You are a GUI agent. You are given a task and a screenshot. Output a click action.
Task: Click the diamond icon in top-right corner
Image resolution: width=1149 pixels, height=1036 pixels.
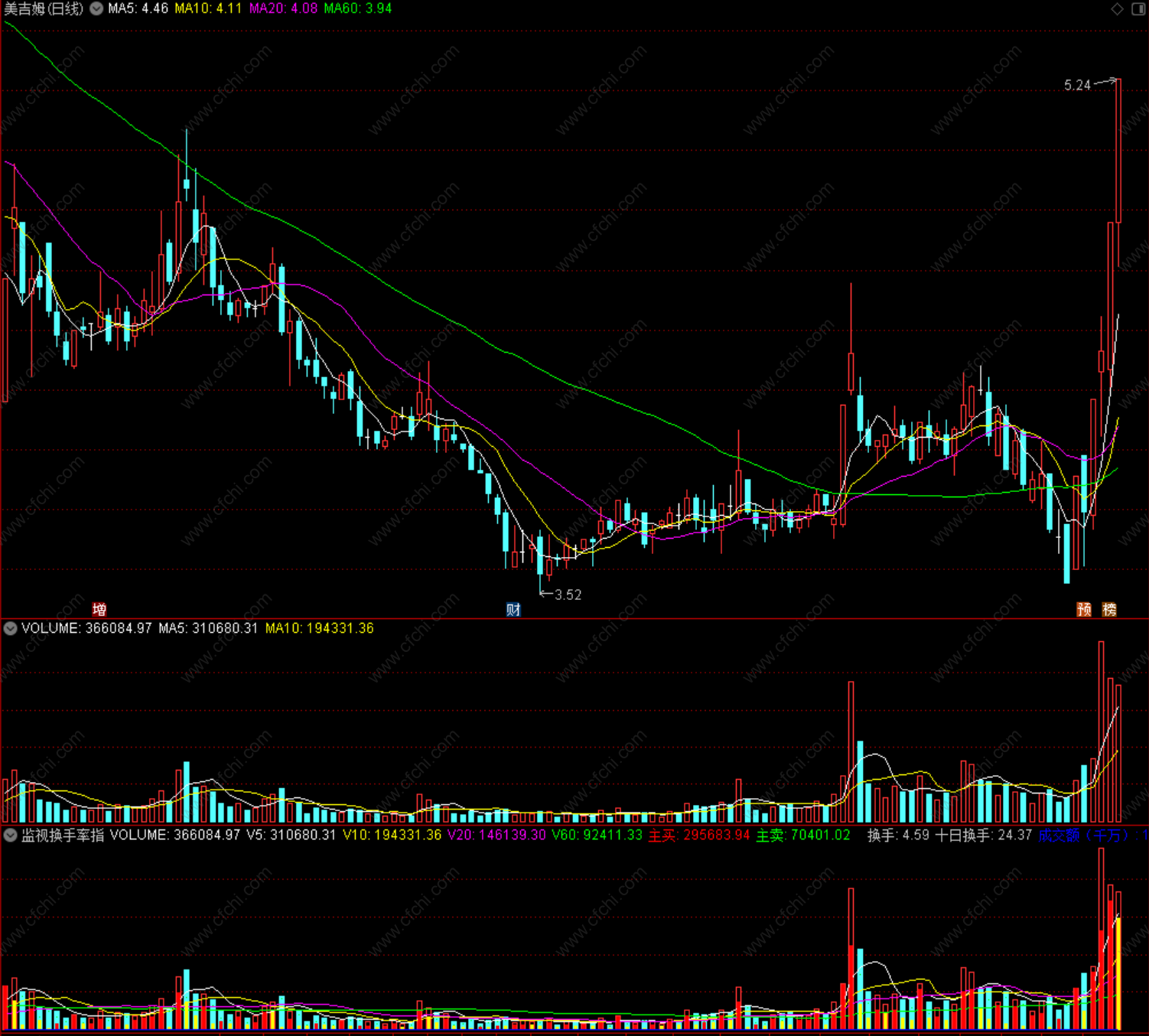tap(1117, 8)
